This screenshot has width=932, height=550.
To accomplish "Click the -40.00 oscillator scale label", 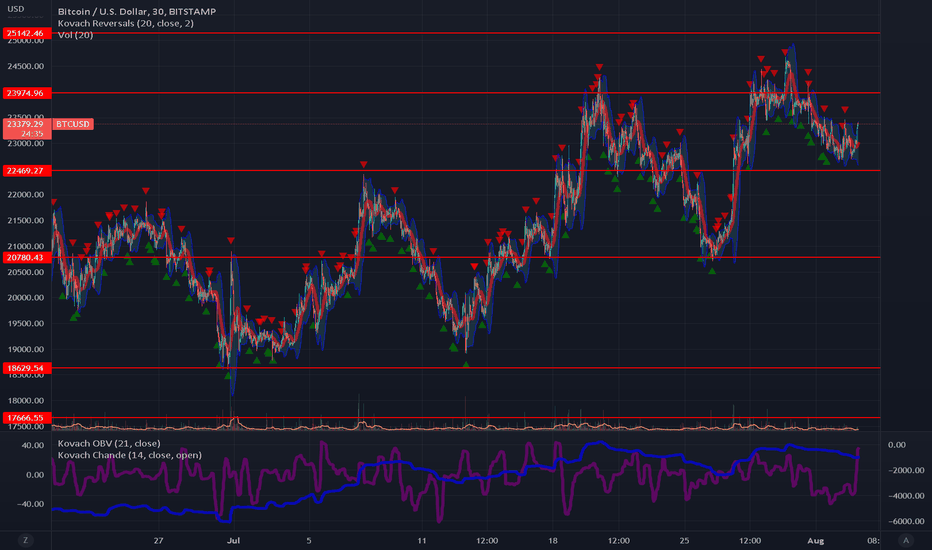I will pyautogui.click(x=31, y=504).
